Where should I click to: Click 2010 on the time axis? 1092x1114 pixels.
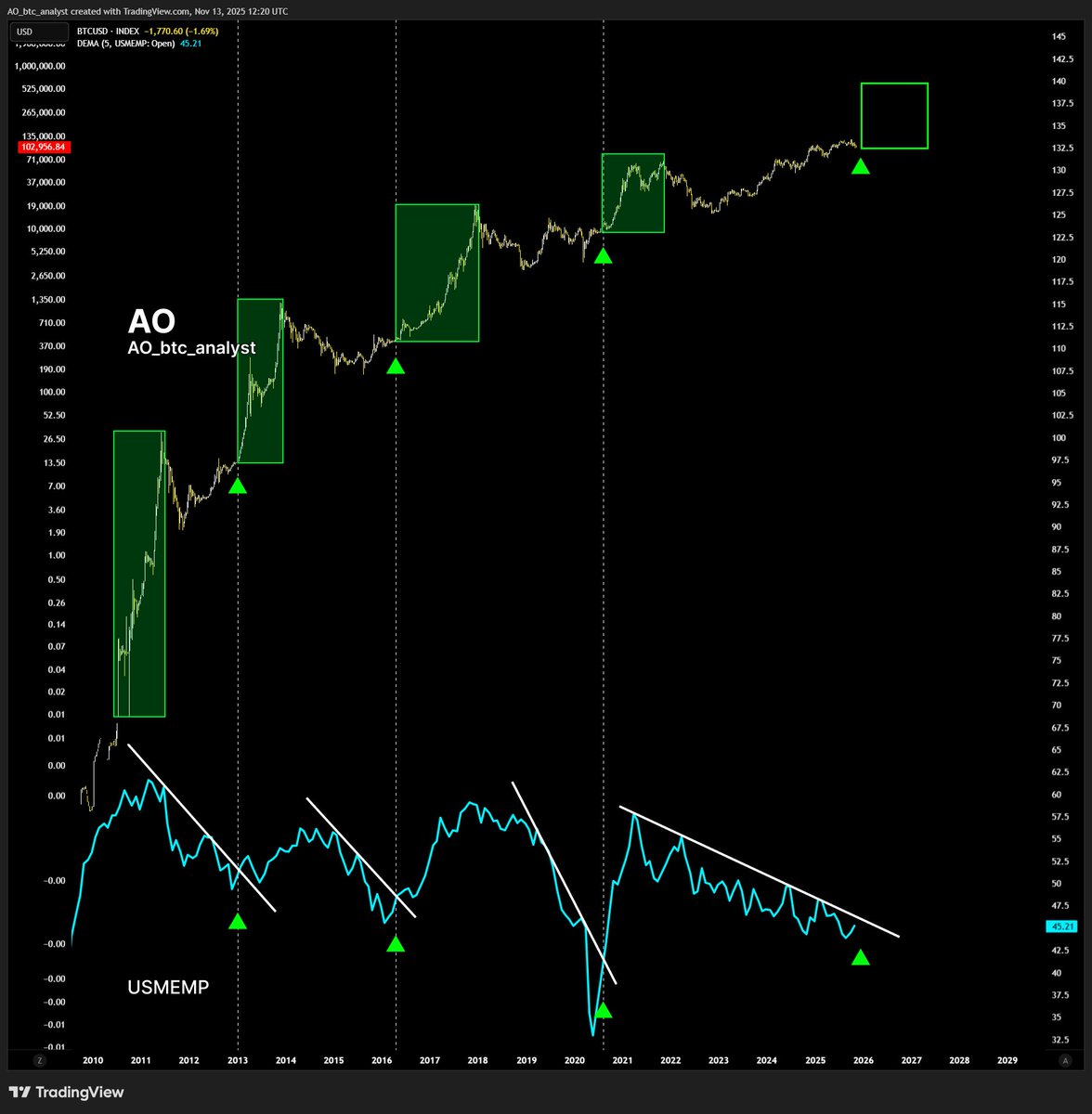pyautogui.click(x=93, y=1060)
